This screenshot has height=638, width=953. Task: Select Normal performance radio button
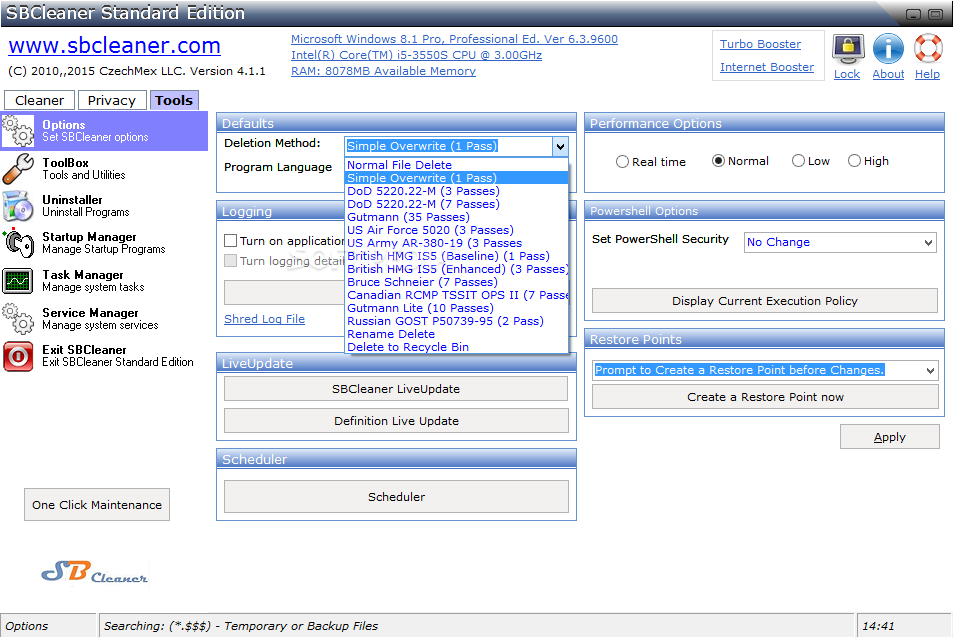718,161
